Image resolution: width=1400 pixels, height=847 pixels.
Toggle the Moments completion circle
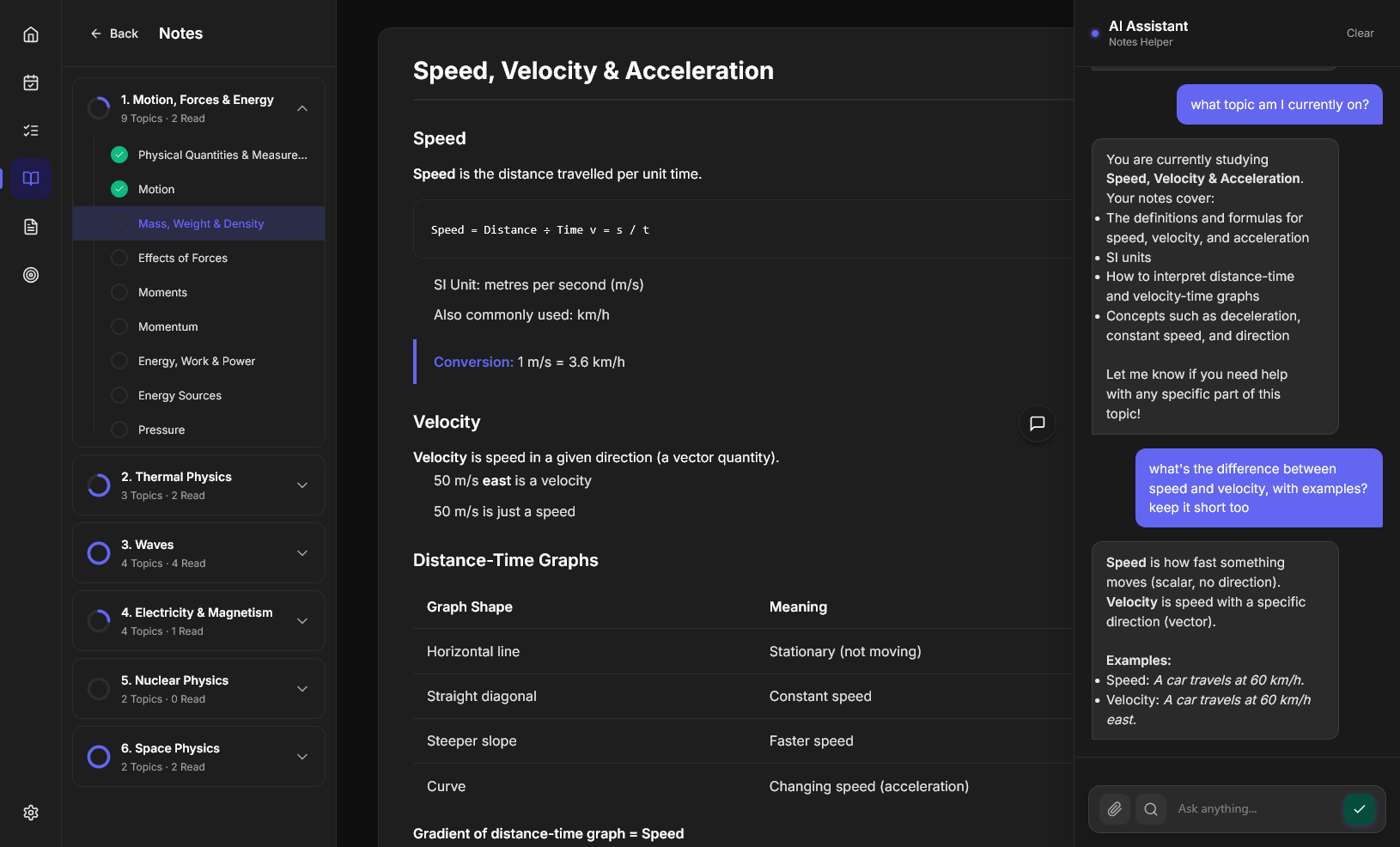point(119,292)
